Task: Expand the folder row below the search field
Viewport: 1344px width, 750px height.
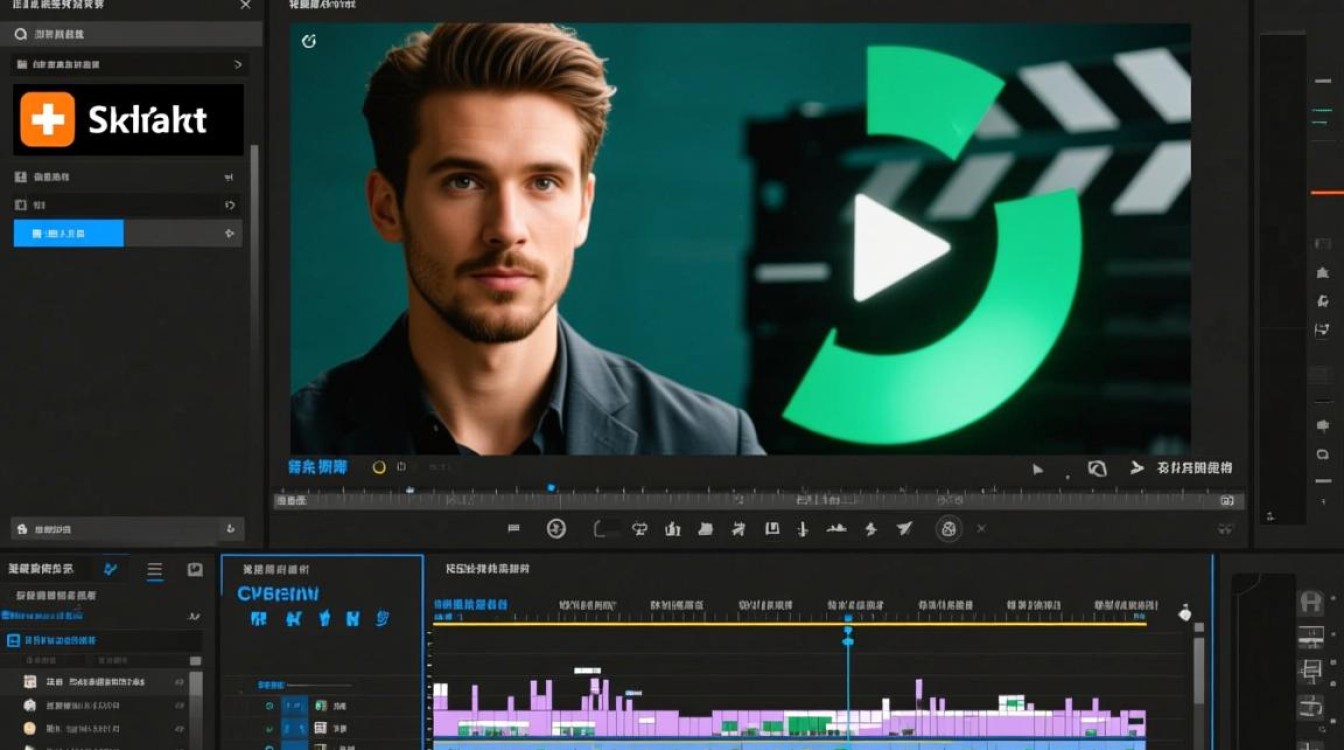Action: click(x=130, y=64)
